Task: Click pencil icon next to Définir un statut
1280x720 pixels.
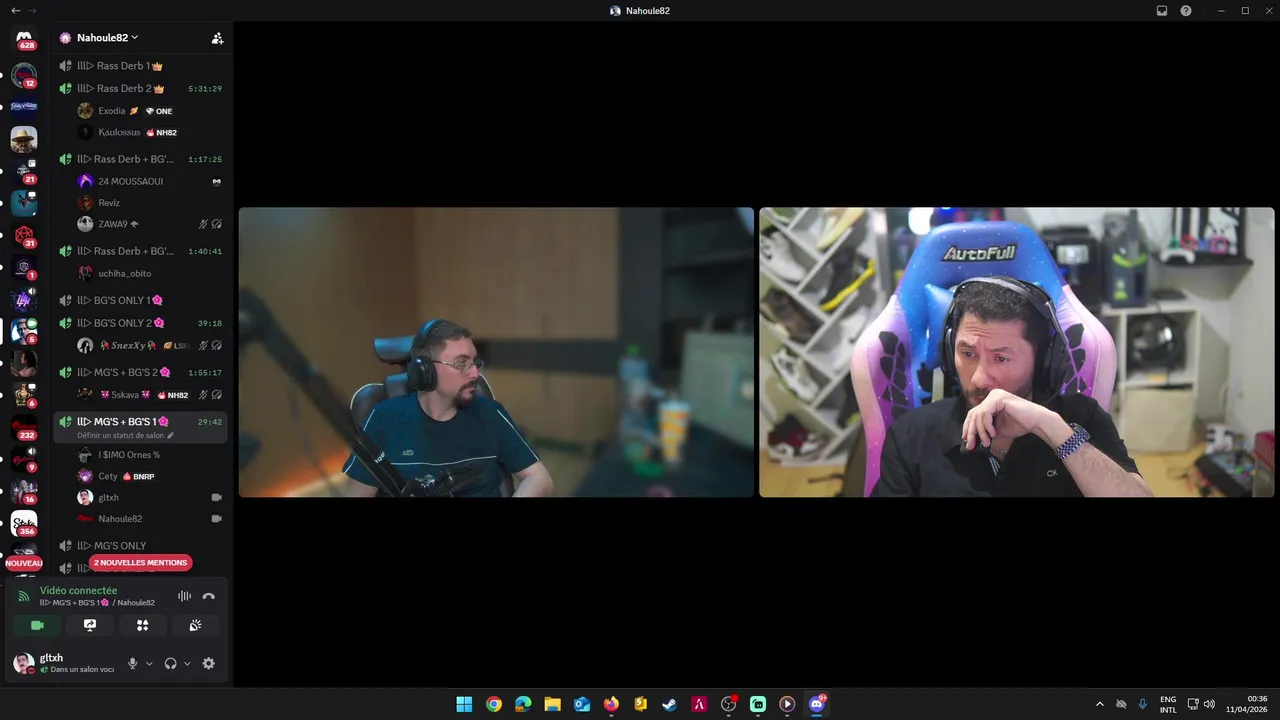Action: coord(170,436)
